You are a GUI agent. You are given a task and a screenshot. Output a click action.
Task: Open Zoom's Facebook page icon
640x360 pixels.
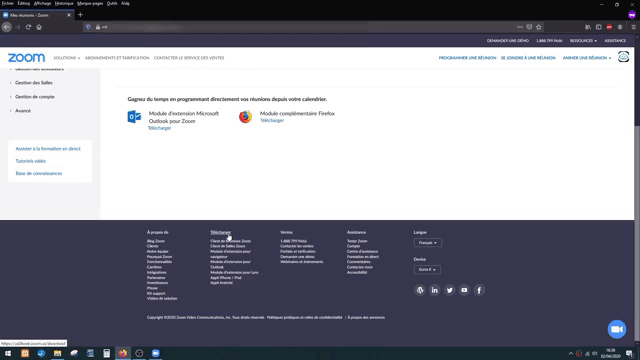[x=479, y=290]
